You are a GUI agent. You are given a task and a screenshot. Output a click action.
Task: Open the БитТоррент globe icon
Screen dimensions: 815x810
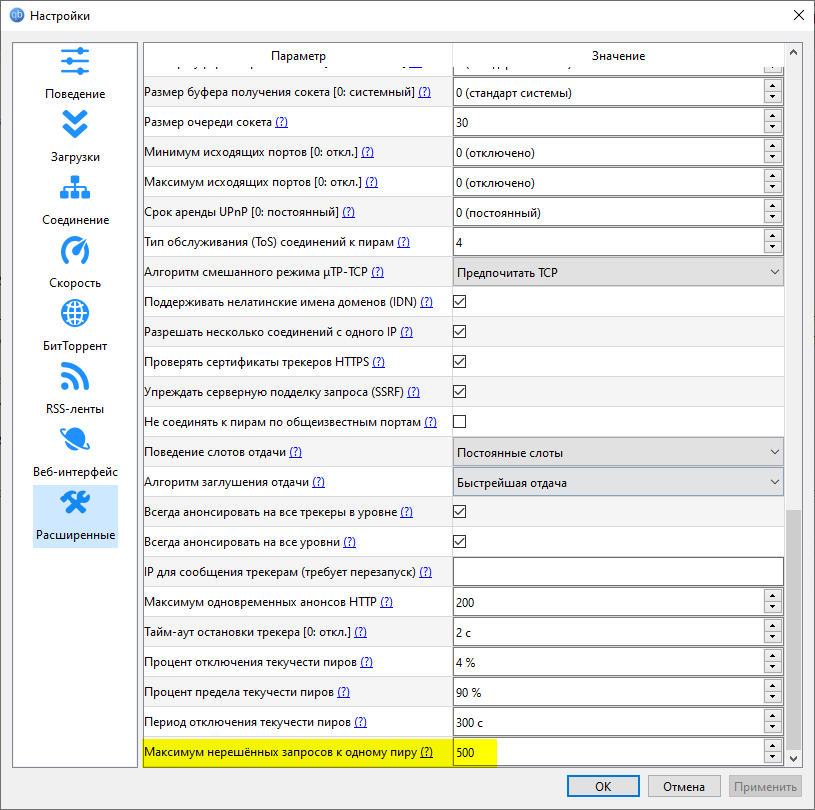[x=75, y=313]
